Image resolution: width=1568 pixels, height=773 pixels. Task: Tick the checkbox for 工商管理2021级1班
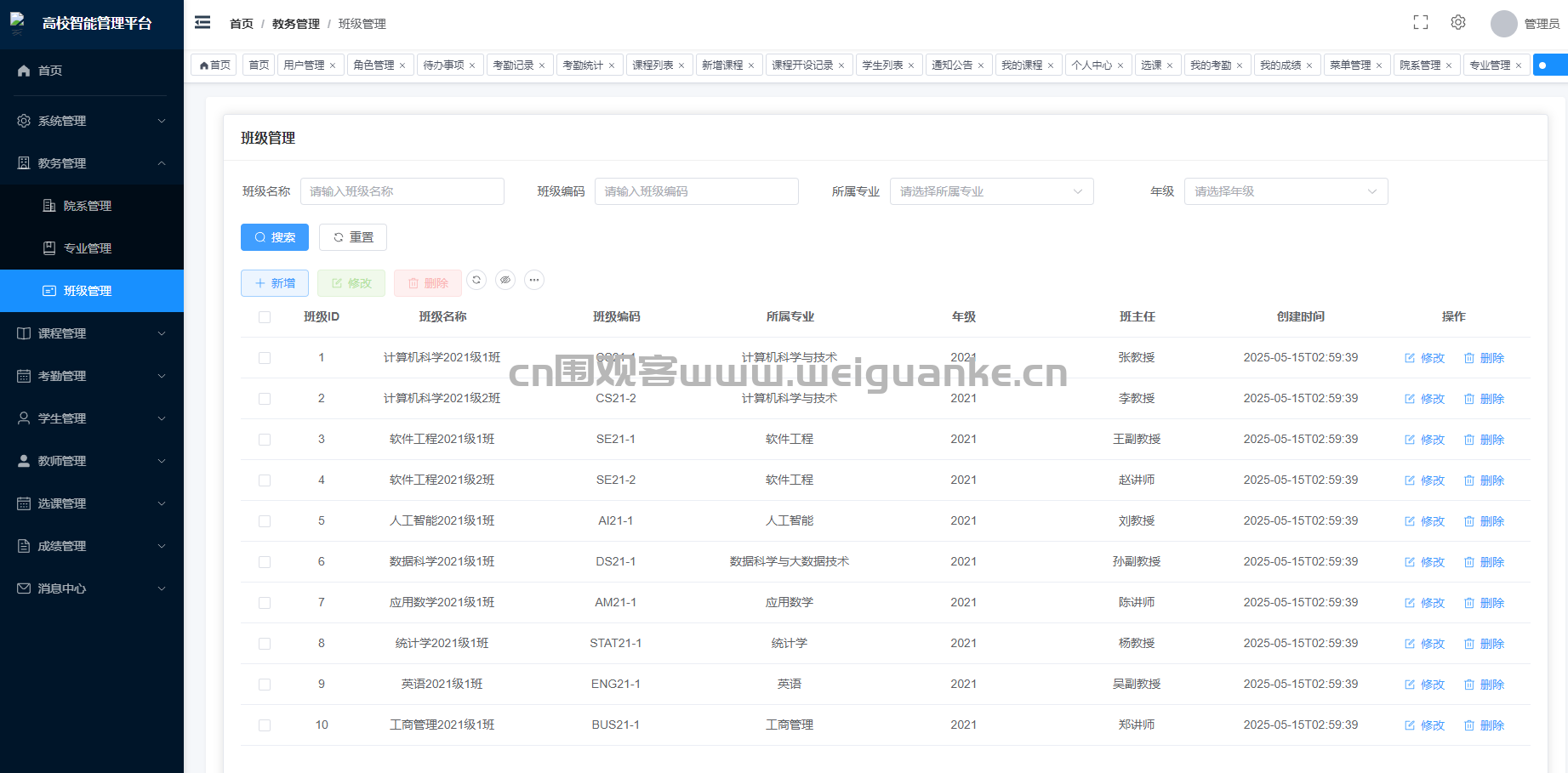[x=265, y=725]
